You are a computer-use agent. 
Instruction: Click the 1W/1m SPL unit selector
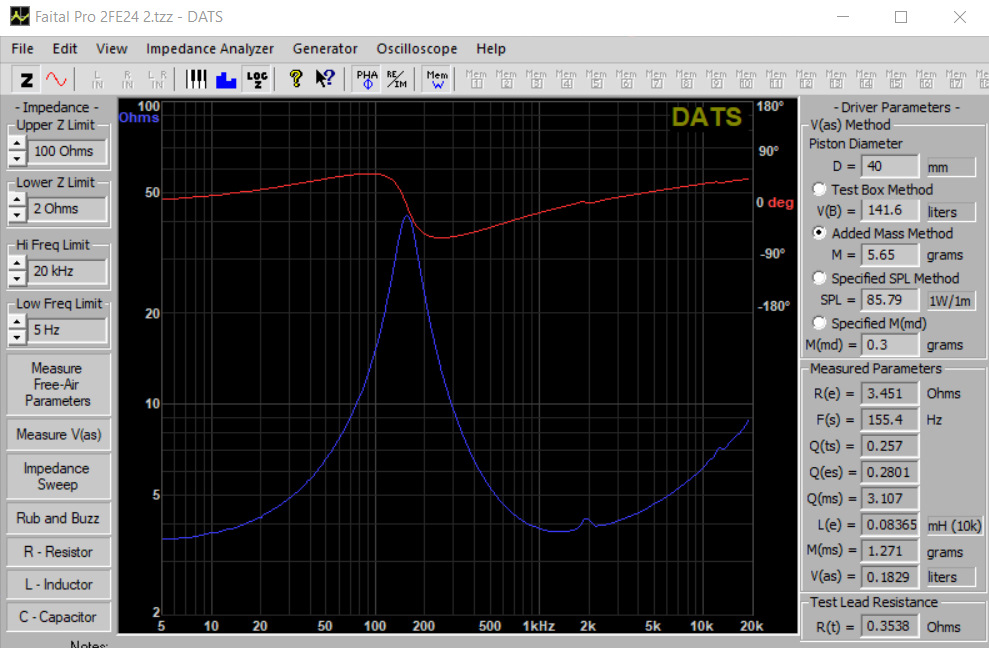tap(950, 301)
